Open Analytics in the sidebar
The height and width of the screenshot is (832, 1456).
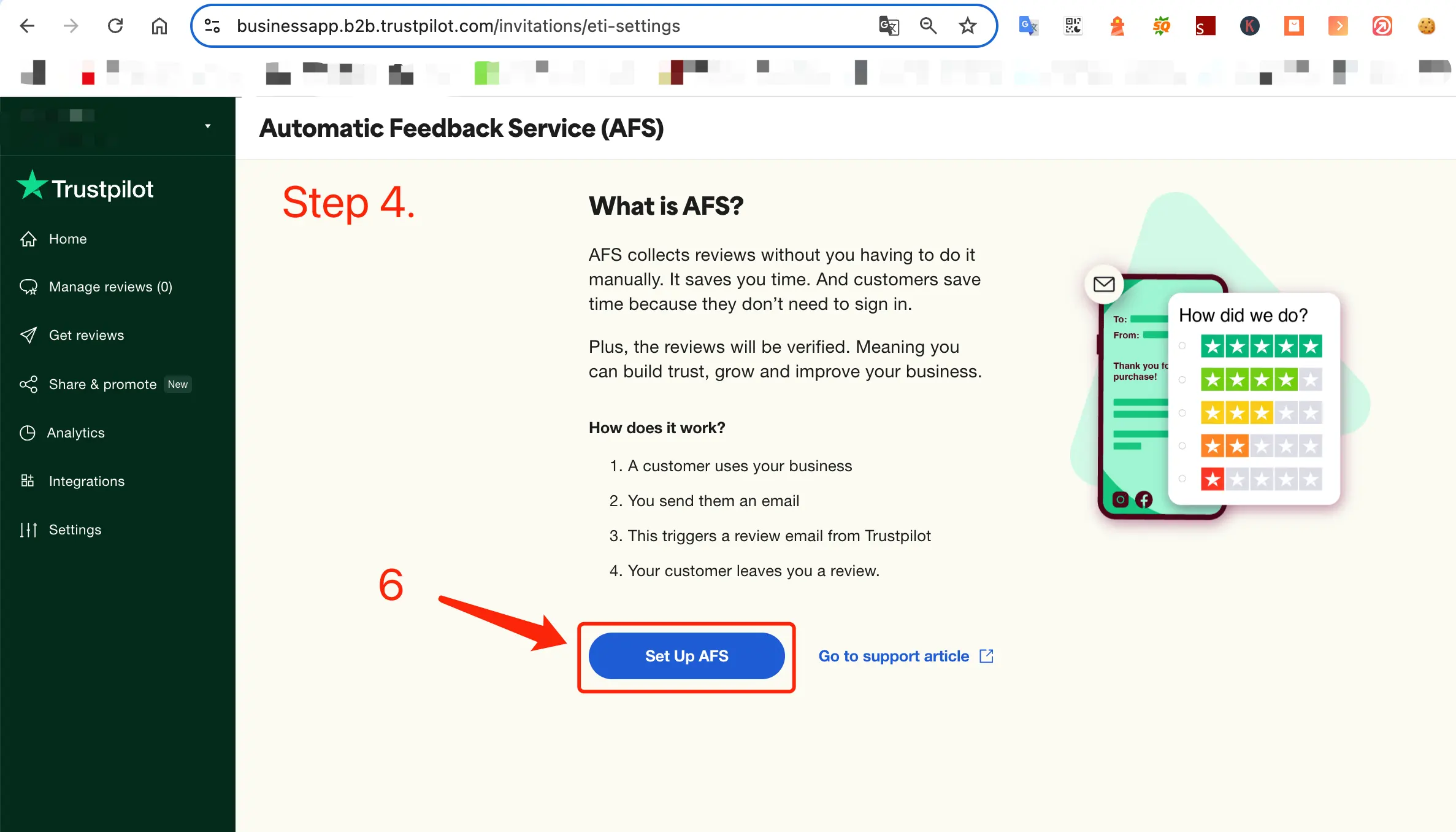(76, 433)
